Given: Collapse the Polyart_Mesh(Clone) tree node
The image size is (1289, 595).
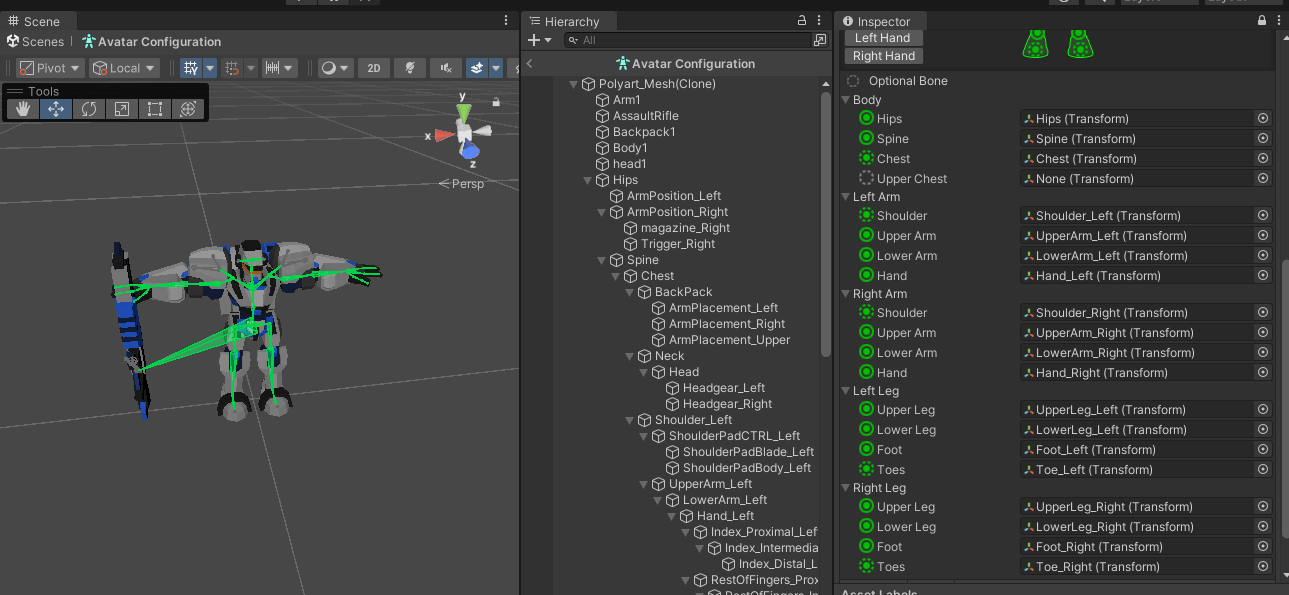Looking at the screenshot, I should (x=574, y=84).
